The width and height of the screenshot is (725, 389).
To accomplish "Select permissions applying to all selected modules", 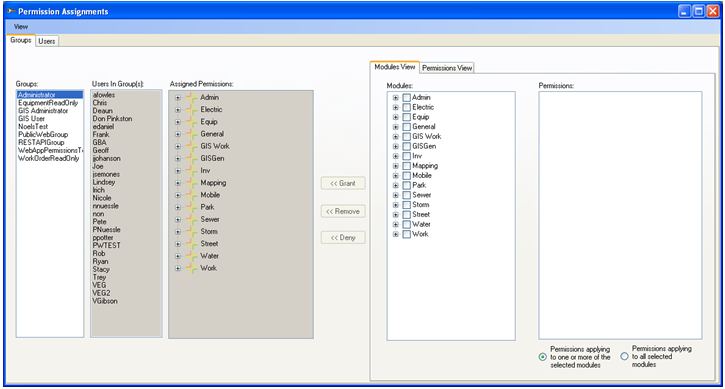I will pyautogui.click(x=624, y=357).
